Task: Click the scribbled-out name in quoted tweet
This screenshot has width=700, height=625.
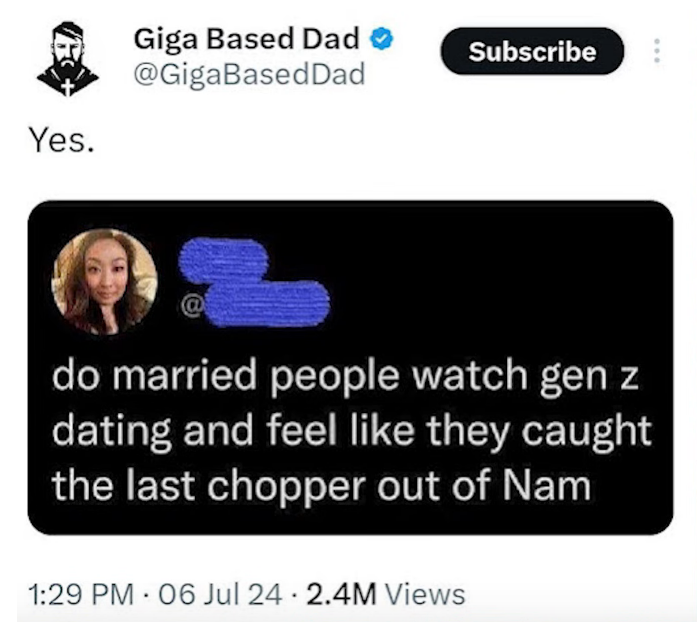Action: pyautogui.click(x=223, y=260)
